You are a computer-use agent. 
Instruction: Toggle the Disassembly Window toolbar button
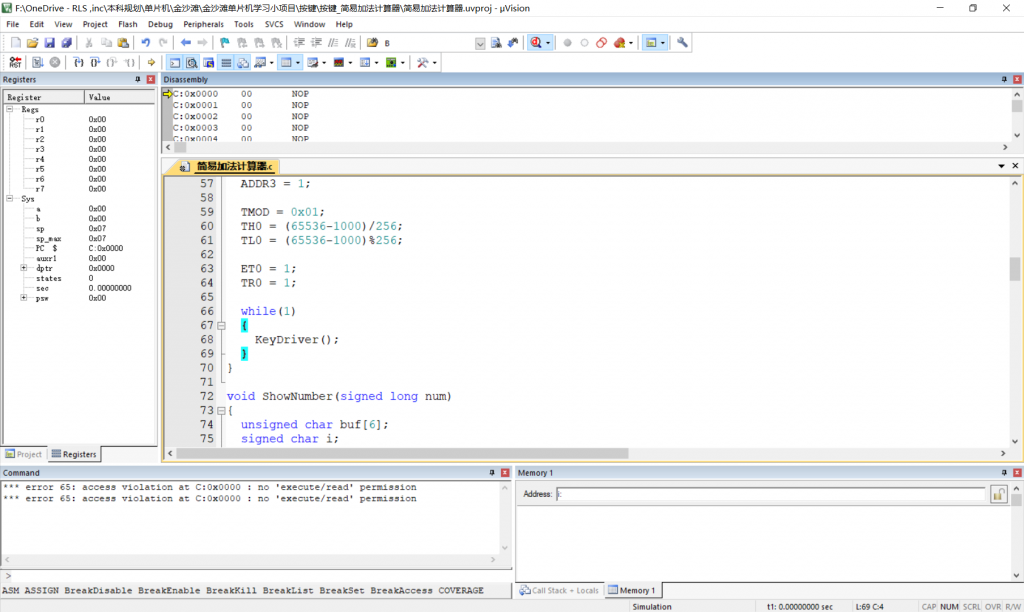pyautogui.click(x=192, y=62)
